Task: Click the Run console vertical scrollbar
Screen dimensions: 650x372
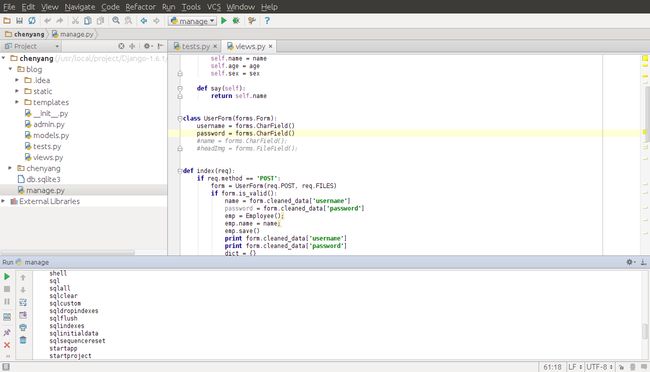Action: 645,331
